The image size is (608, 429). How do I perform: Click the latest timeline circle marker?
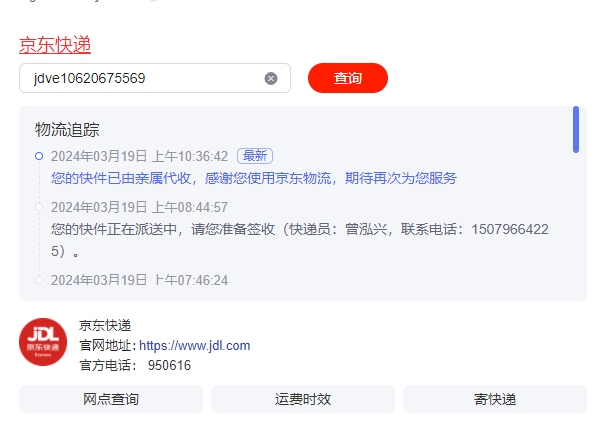(x=39, y=156)
